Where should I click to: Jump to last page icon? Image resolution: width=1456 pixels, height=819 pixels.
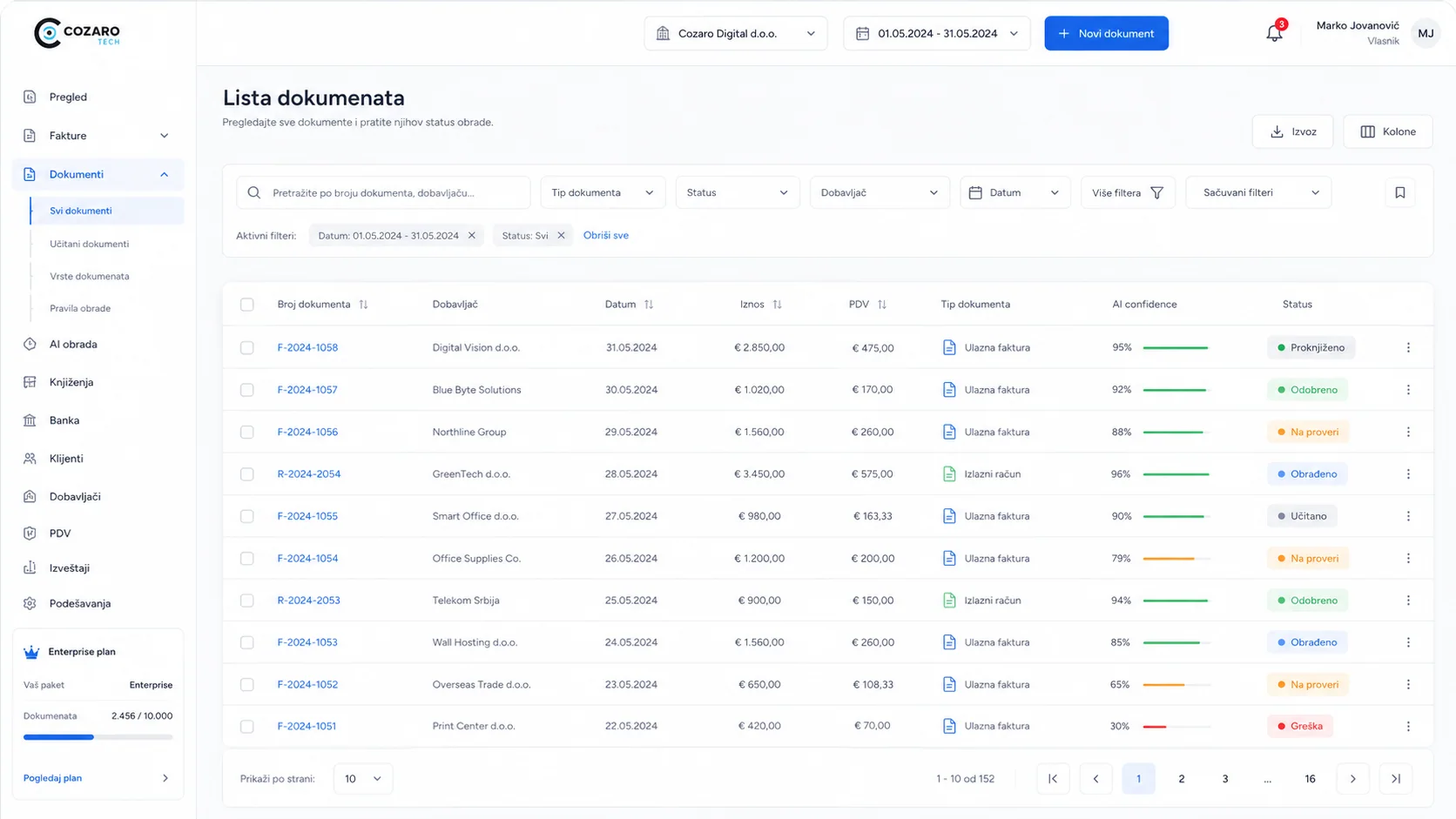coord(1395,779)
